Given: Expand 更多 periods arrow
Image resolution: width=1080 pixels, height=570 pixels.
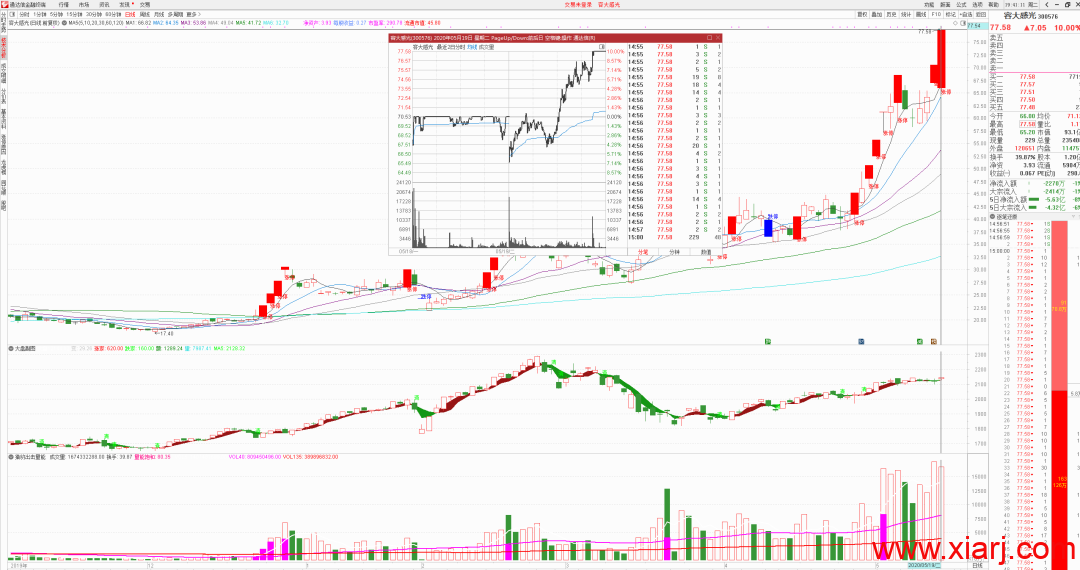Looking at the screenshot, I should point(192,14).
